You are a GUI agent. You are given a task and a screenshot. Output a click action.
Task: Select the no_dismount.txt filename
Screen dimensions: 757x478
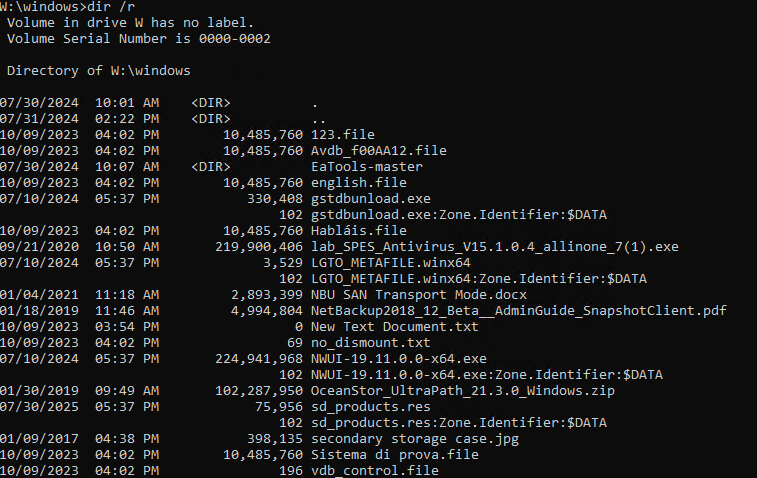point(370,342)
